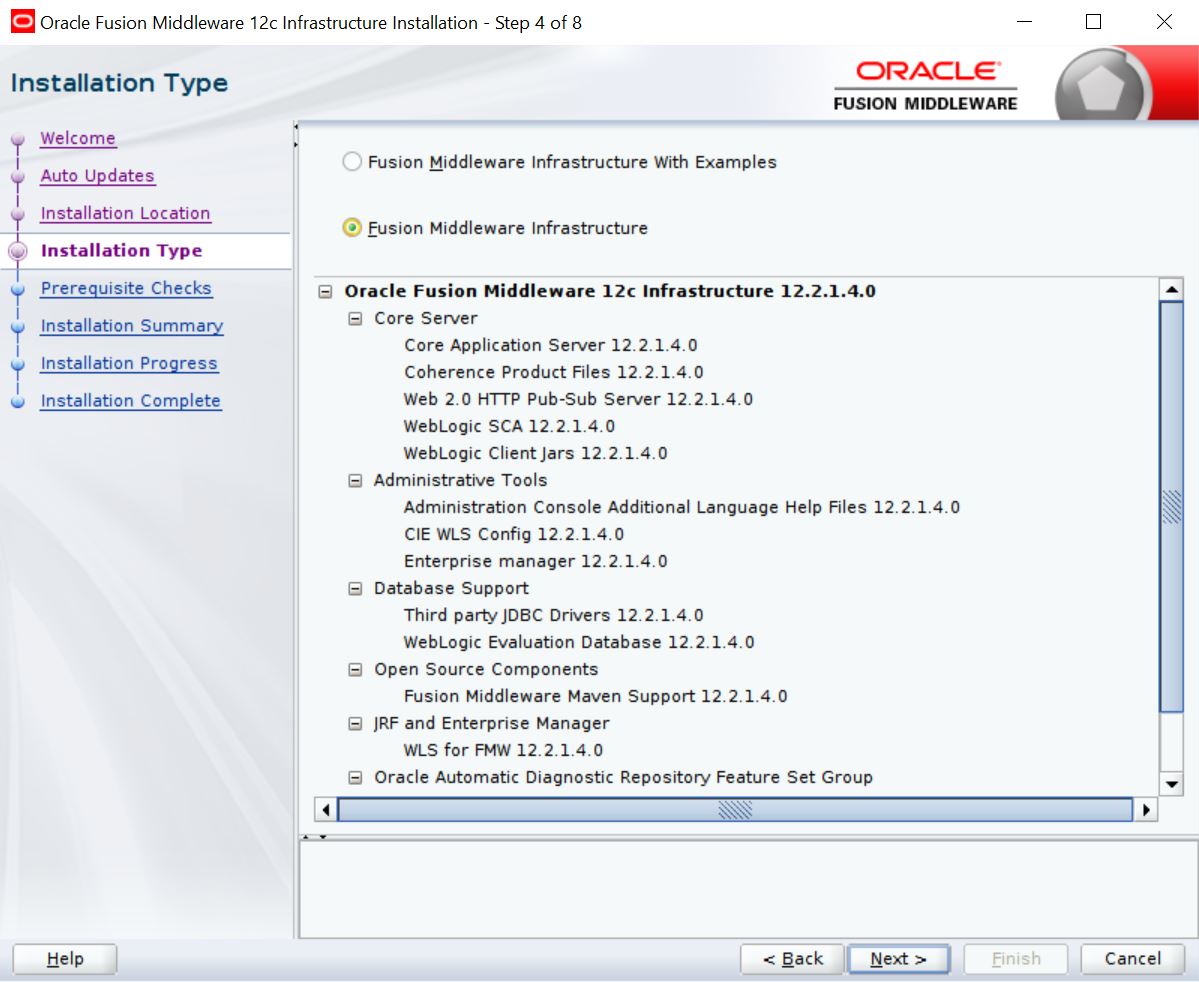The width and height of the screenshot is (1199, 982).
Task: Click the Administrative Tools label
Action: [460, 480]
